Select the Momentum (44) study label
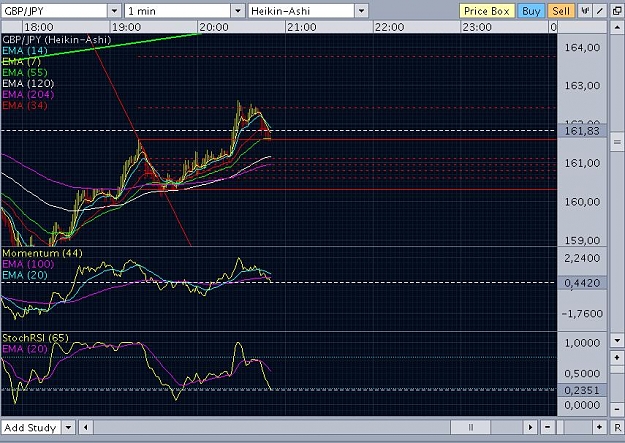 pos(42,253)
